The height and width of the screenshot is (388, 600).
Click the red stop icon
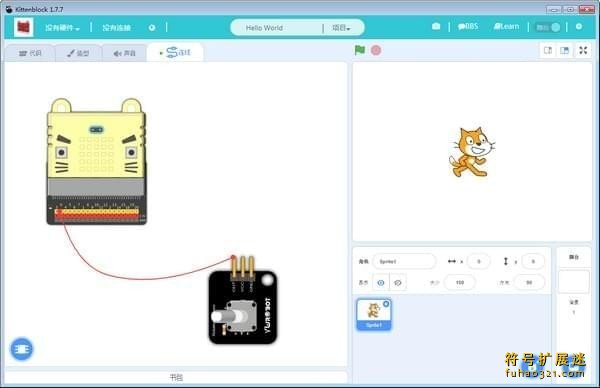click(x=376, y=50)
